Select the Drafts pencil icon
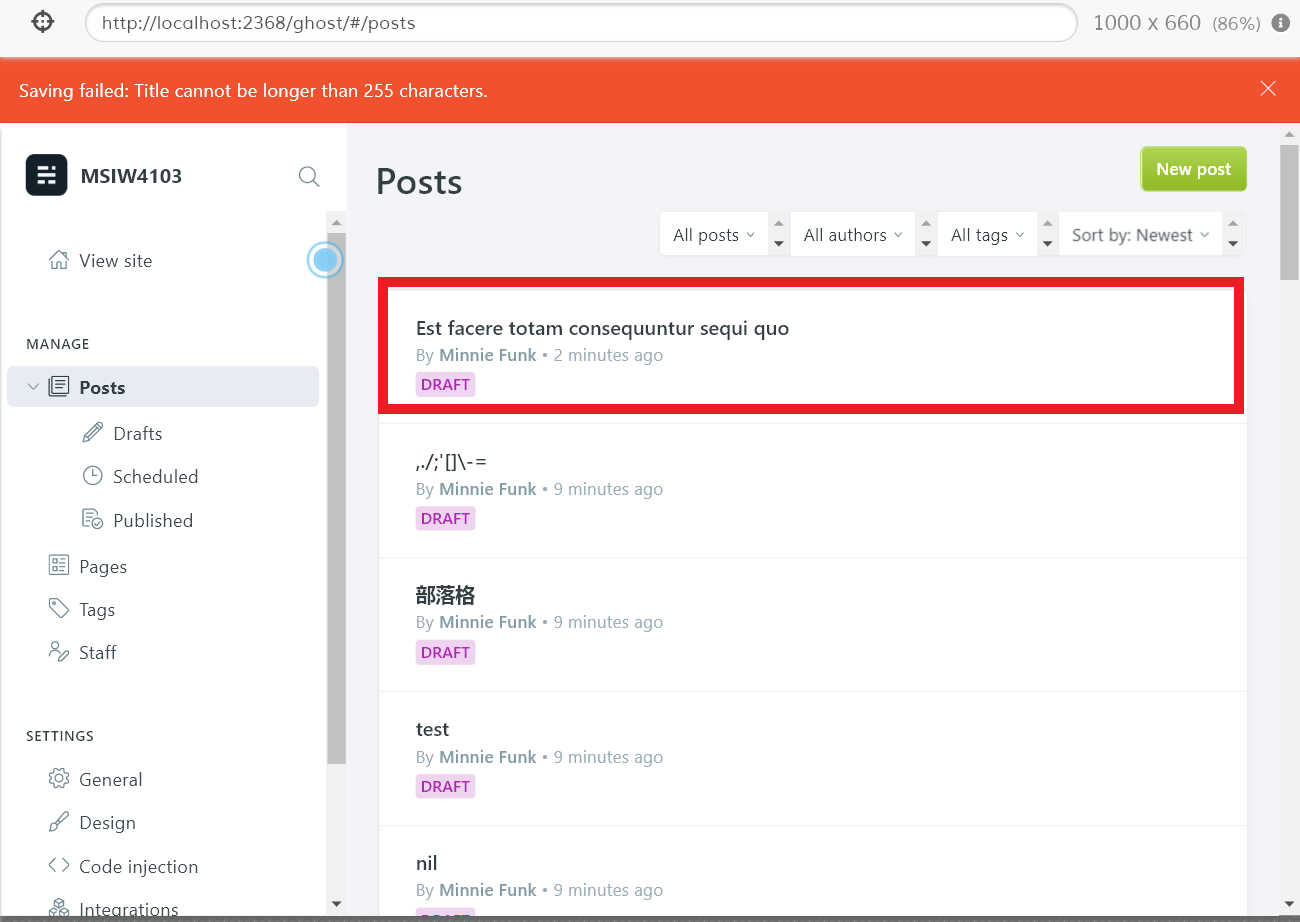 coord(93,432)
